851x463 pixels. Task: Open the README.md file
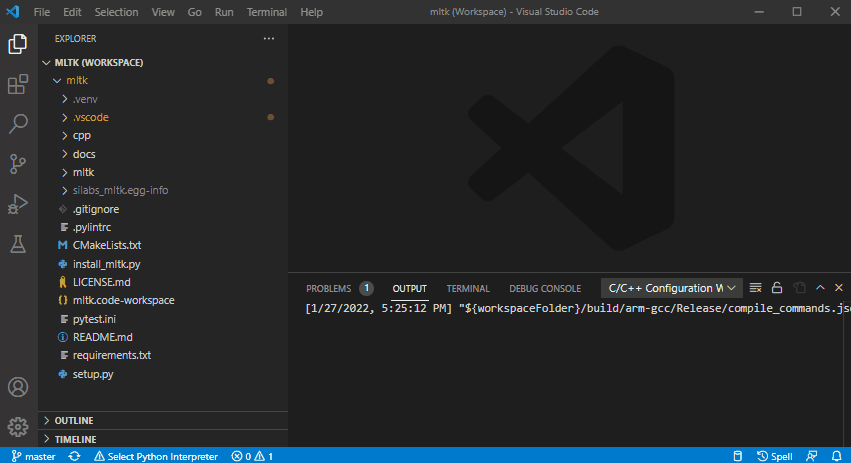[102, 337]
